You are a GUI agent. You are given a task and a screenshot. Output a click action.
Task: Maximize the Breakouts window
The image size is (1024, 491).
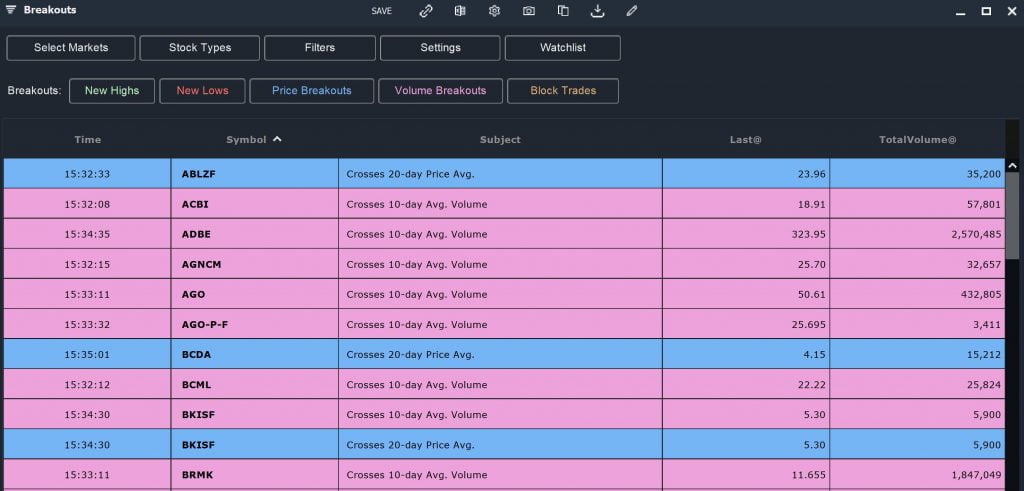pos(986,11)
